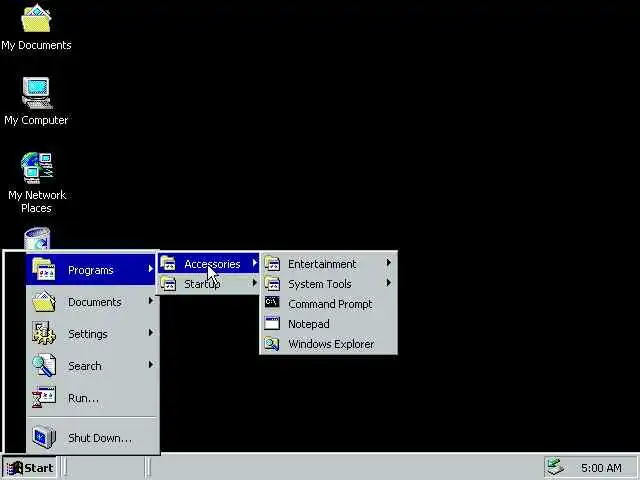Select the Entertainment label
This screenshot has height=480, width=640.
pyautogui.click(x=322, y=264)
